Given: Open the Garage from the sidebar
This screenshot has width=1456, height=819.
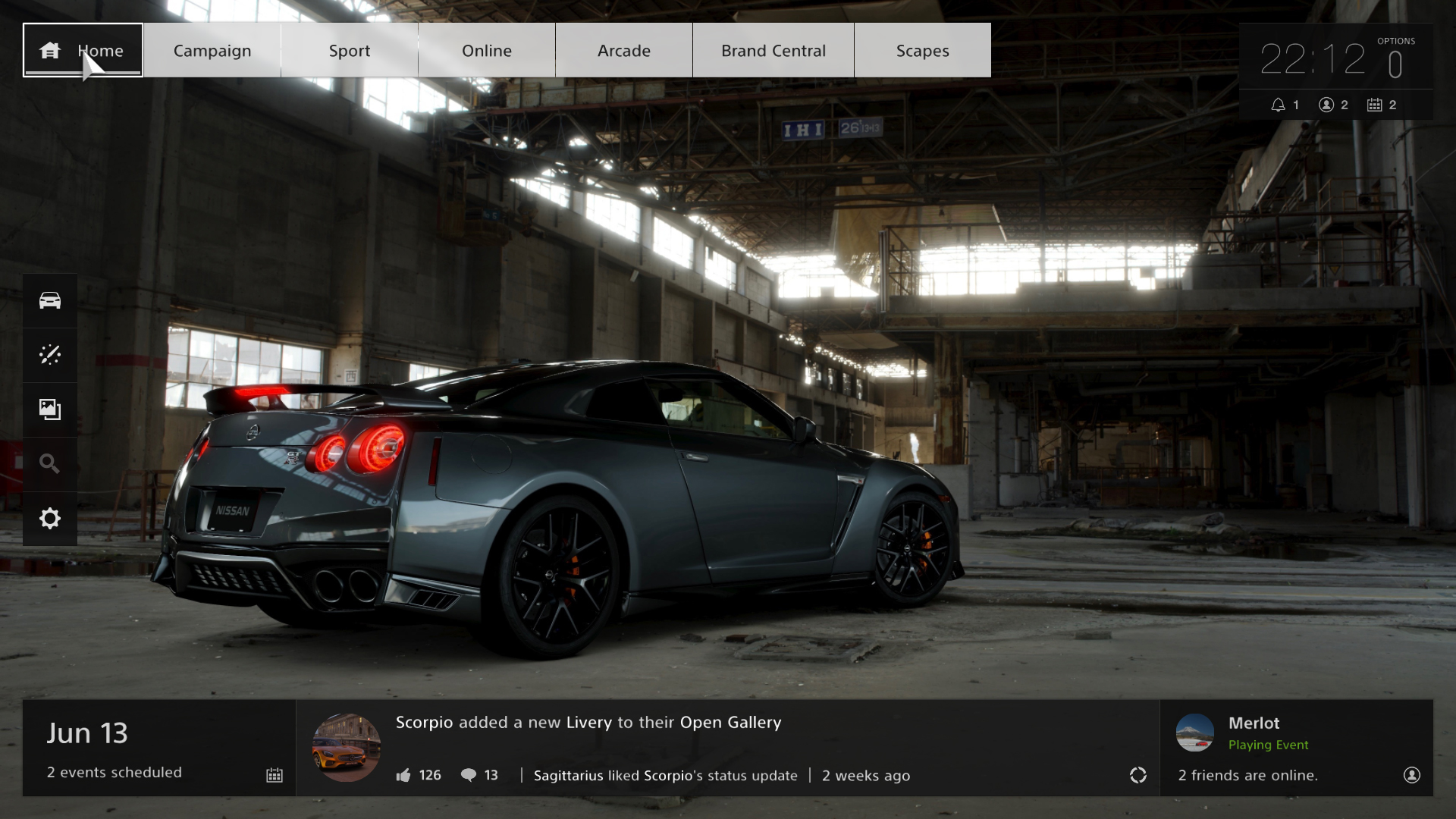Looking at the screenshot, I should click(x=50, y=300).
